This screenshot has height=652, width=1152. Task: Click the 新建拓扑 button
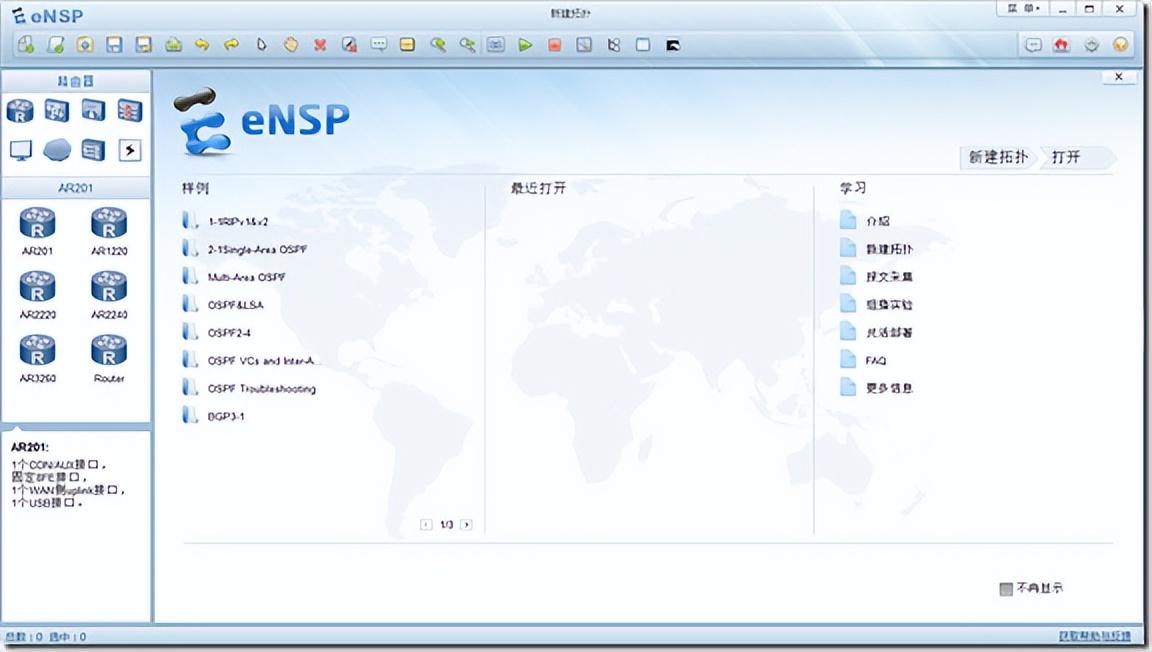(x=997, y=157)
